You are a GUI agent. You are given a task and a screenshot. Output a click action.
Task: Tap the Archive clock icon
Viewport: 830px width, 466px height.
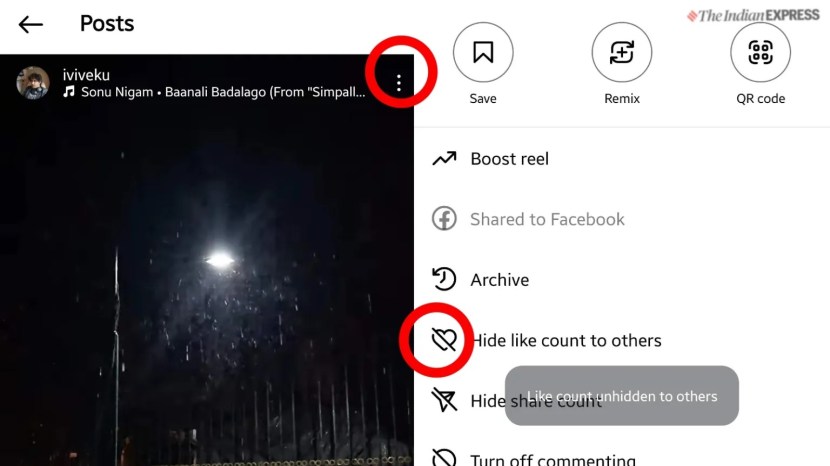pyautogui.click(x=444, y=279)
